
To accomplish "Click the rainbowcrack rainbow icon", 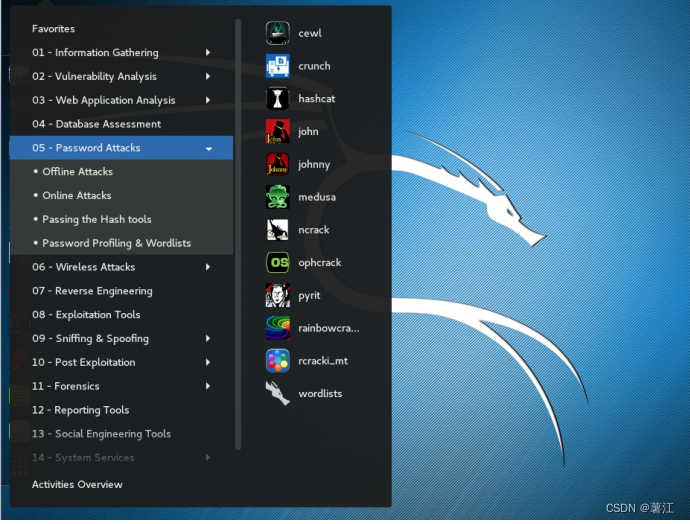I will [278, 328].
